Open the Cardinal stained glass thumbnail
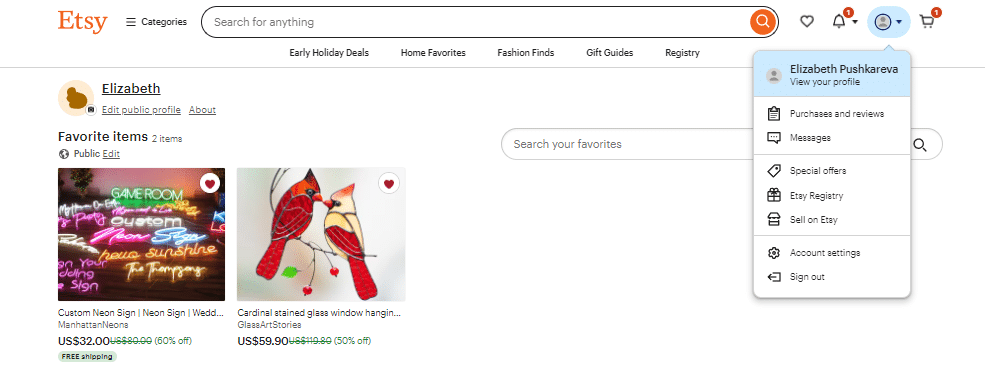Image resolution: width=985 pixels, height=389 pixels. tap(321, 234)
